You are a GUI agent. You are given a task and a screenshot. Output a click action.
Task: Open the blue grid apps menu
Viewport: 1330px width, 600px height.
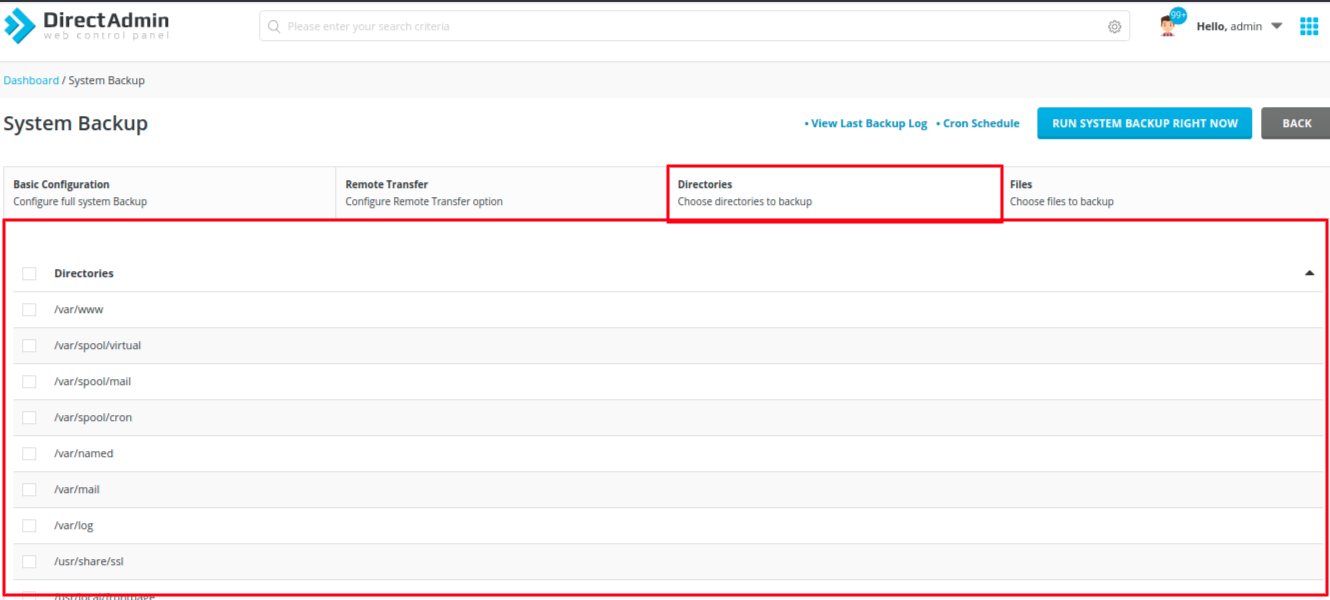pyautogui.click(x=1308, y=27)
